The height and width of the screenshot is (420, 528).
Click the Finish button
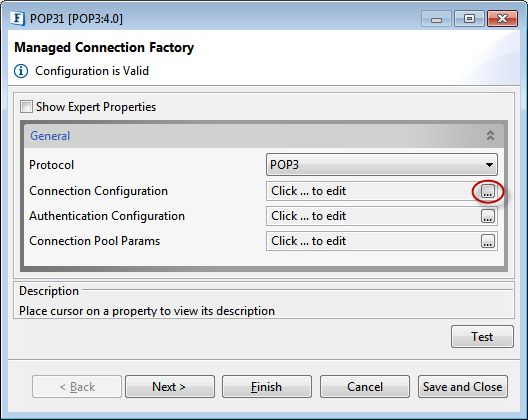click(267, 387)
